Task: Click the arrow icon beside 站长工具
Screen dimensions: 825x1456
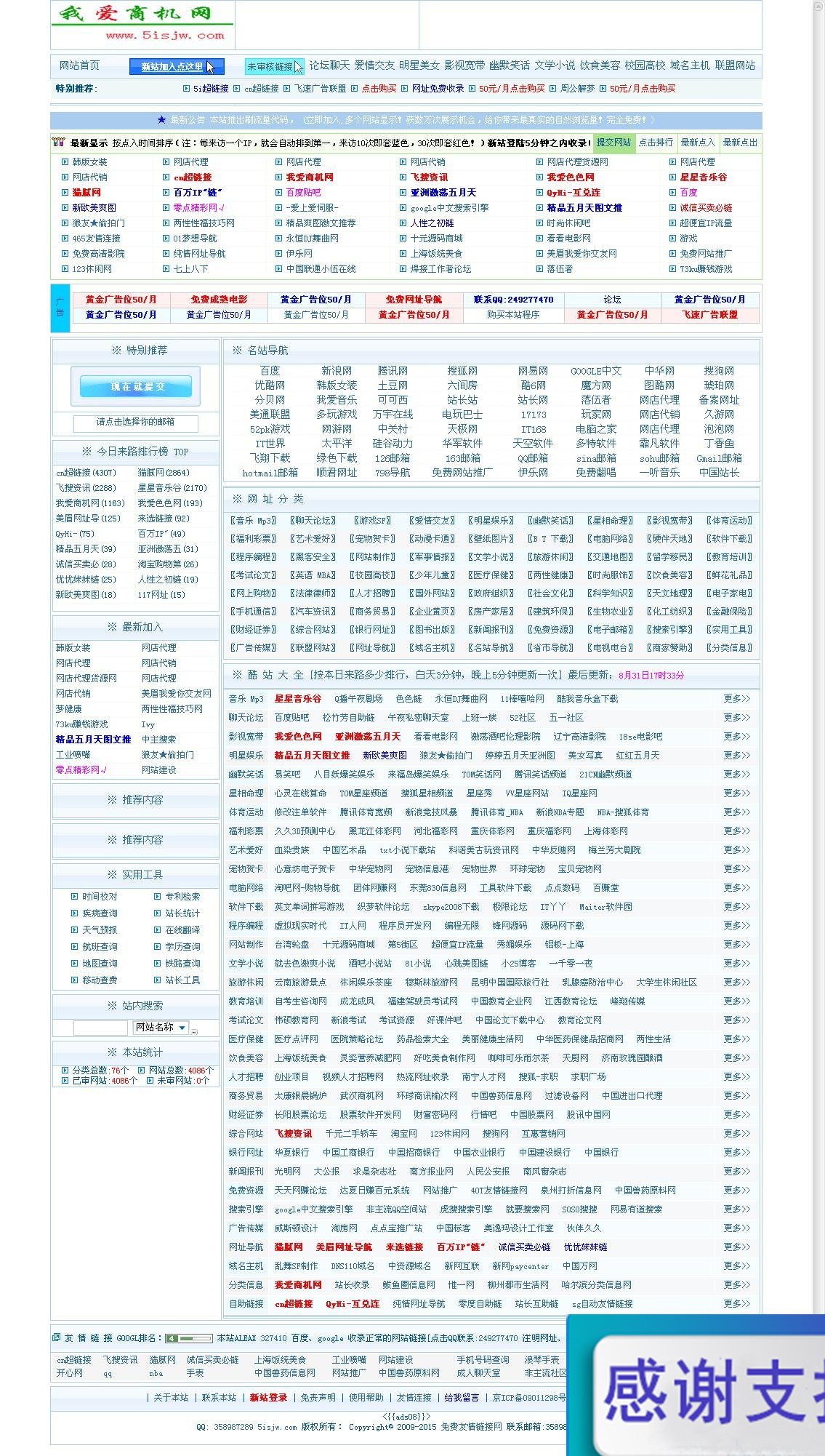Action: [x=158, y=980]
